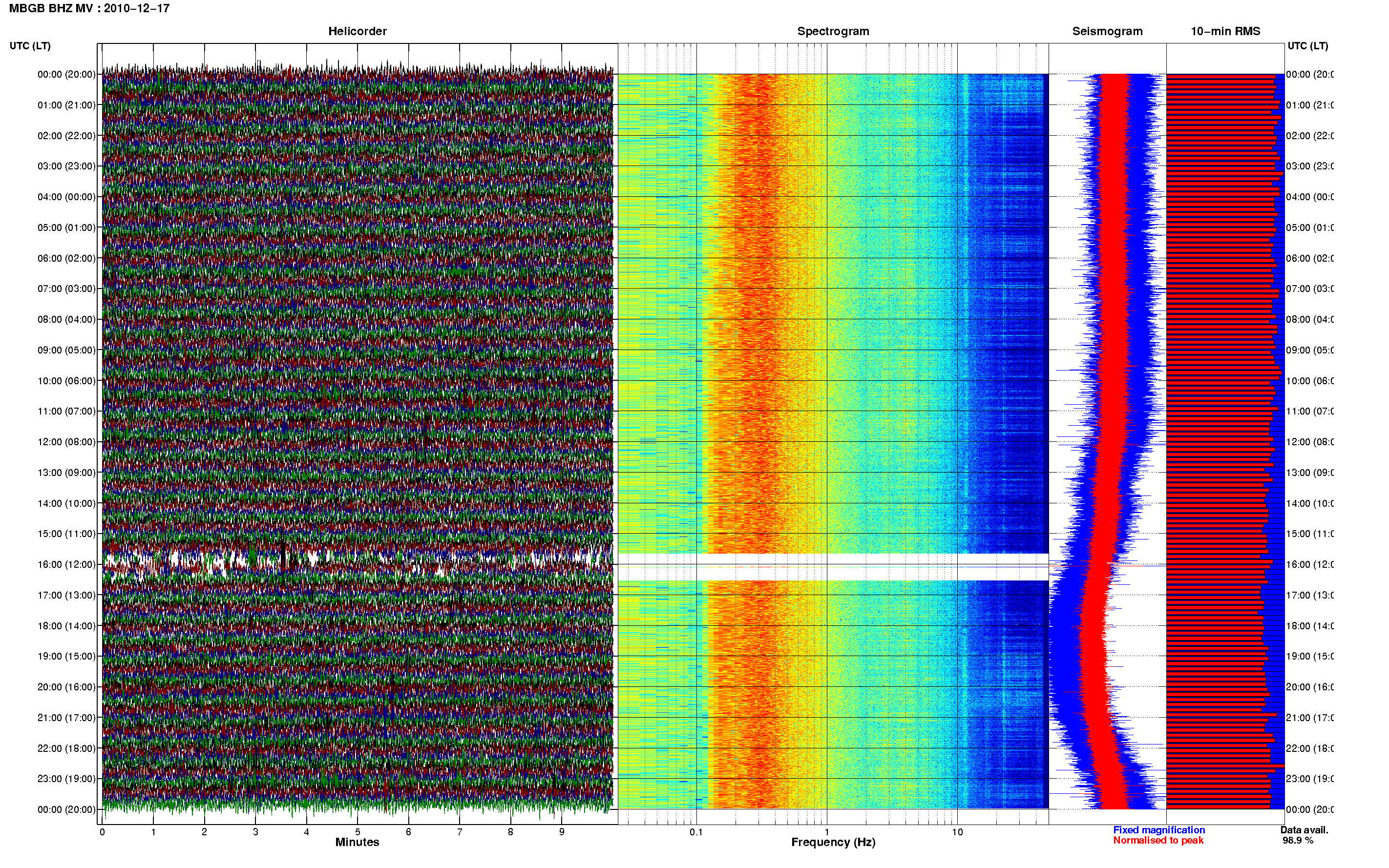The image size is (1389, 868).
Task: Click the title text MBGB BHZ MV : 2010-12-17
Action: click(x=89, y=8)
